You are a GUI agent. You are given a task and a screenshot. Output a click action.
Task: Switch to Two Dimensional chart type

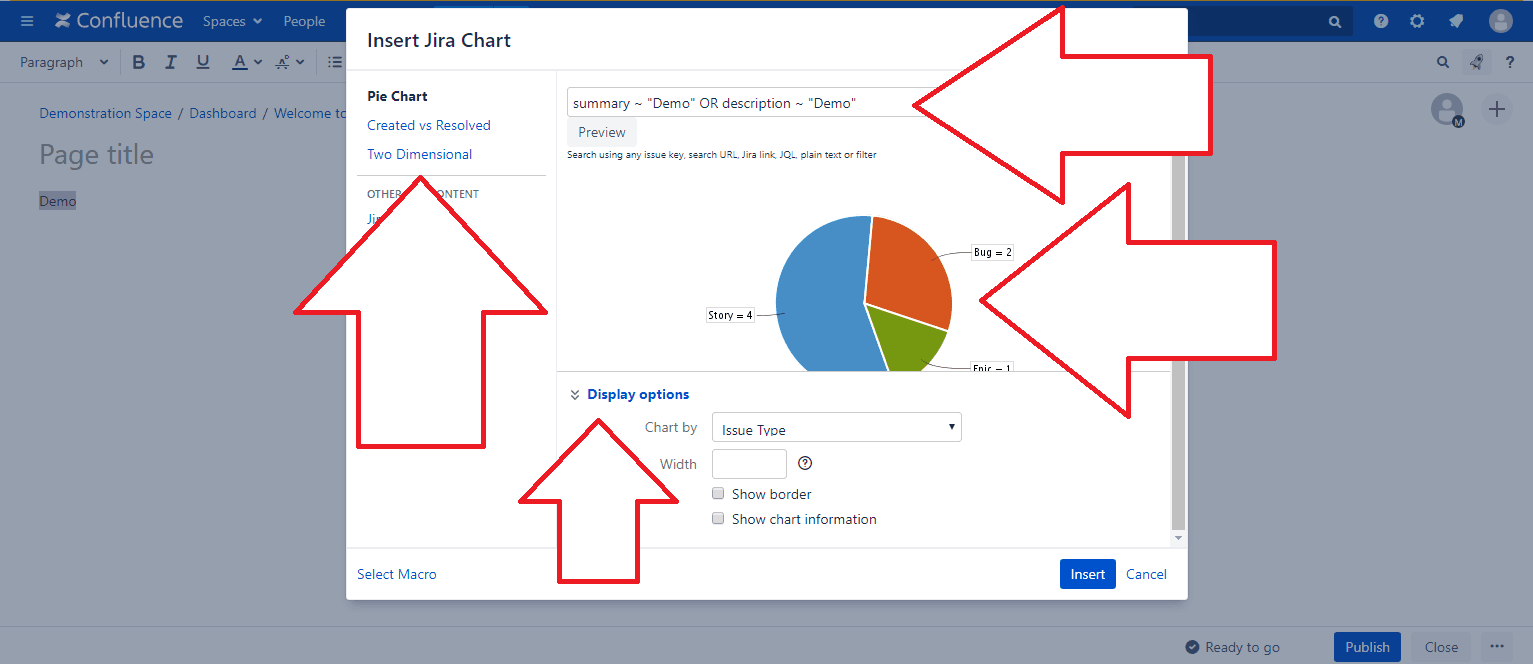point(419,154)
